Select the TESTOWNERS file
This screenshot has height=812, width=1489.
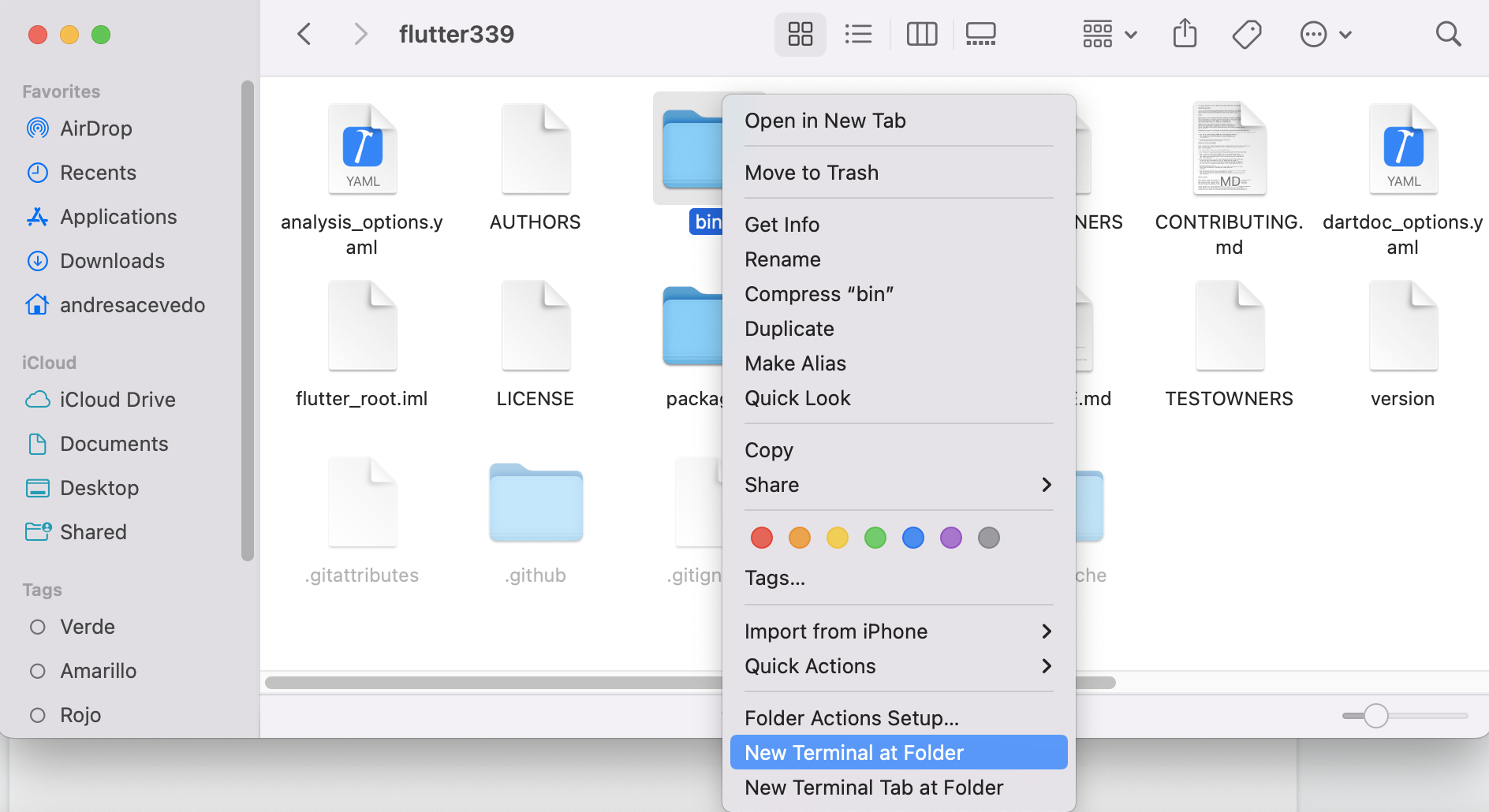pyautogui.click(x=1230, y=325)
